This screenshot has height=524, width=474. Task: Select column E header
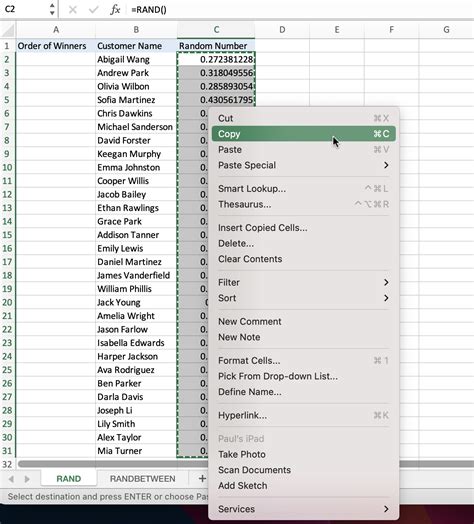click(337, 30)
